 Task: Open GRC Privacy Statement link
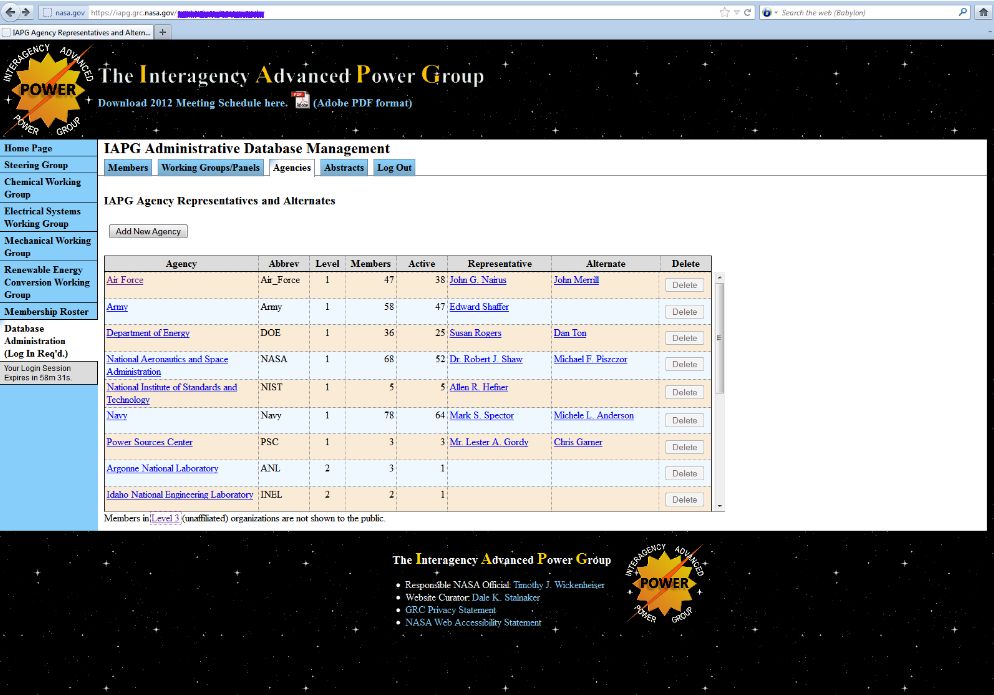click(450, 610)
